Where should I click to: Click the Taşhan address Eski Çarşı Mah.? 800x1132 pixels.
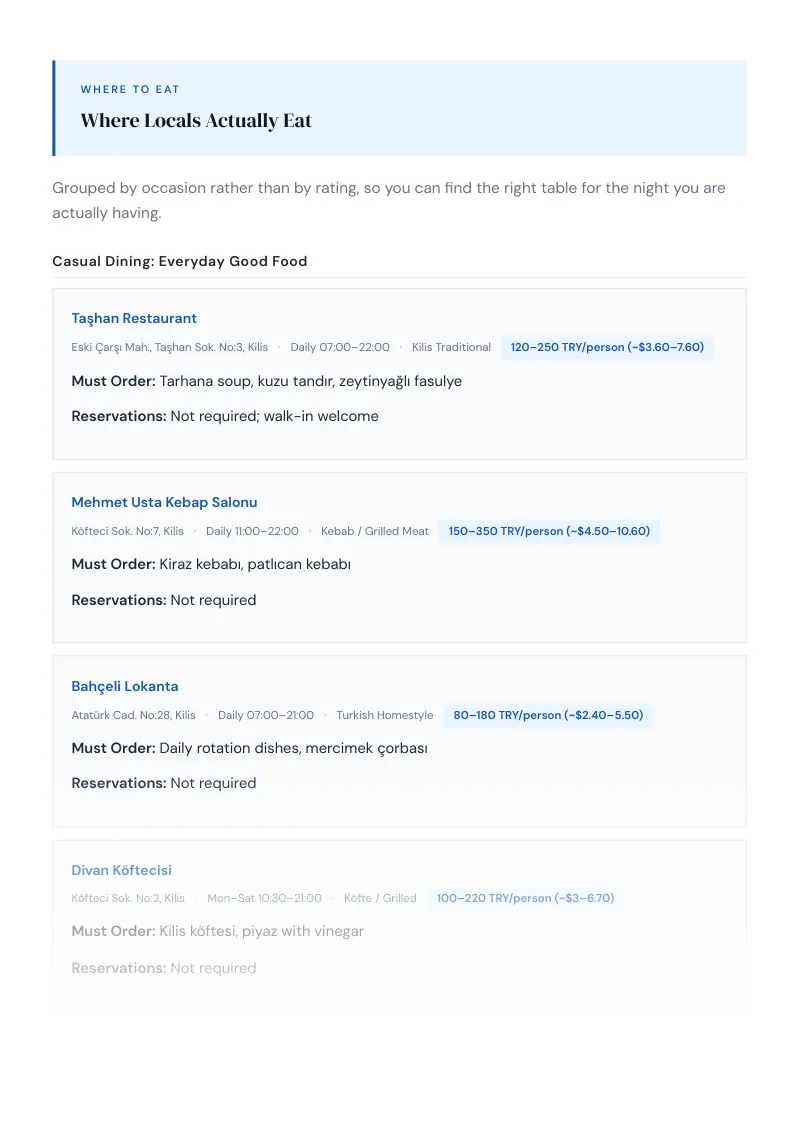[170, 347]
